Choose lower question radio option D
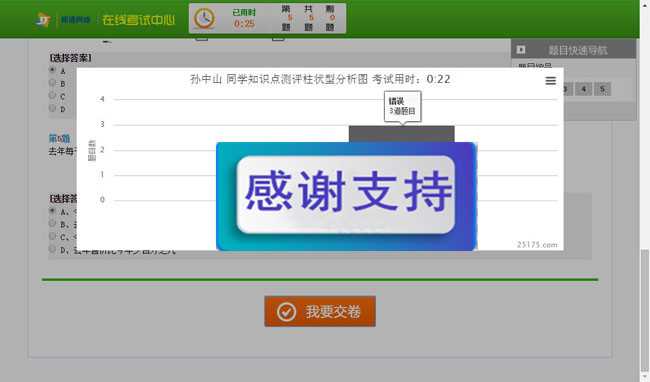 52,249
